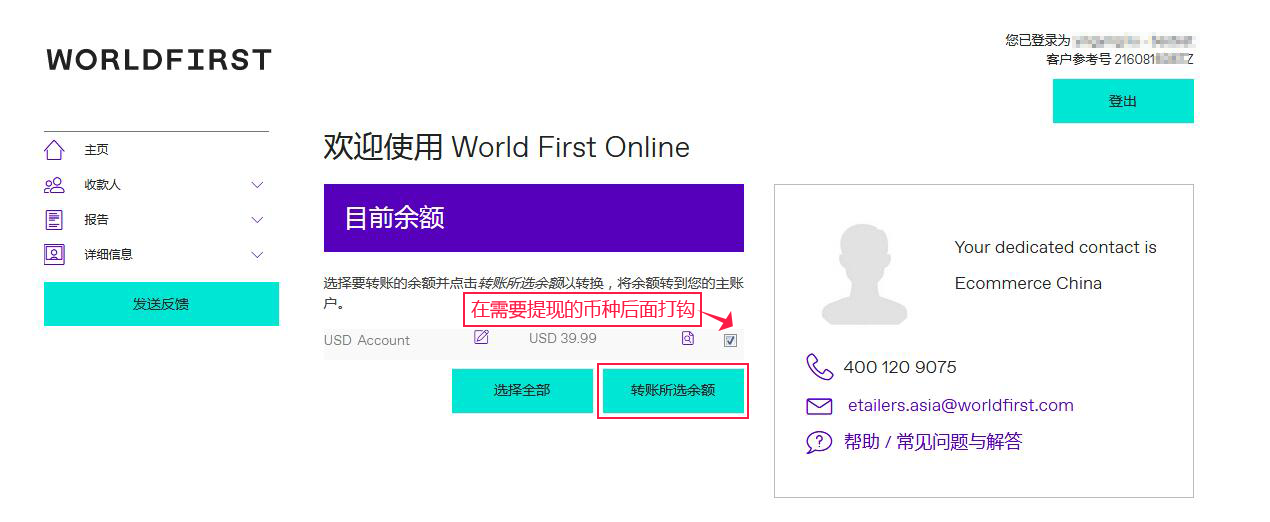Click the envelope icon beside the email address

point(819,406)
